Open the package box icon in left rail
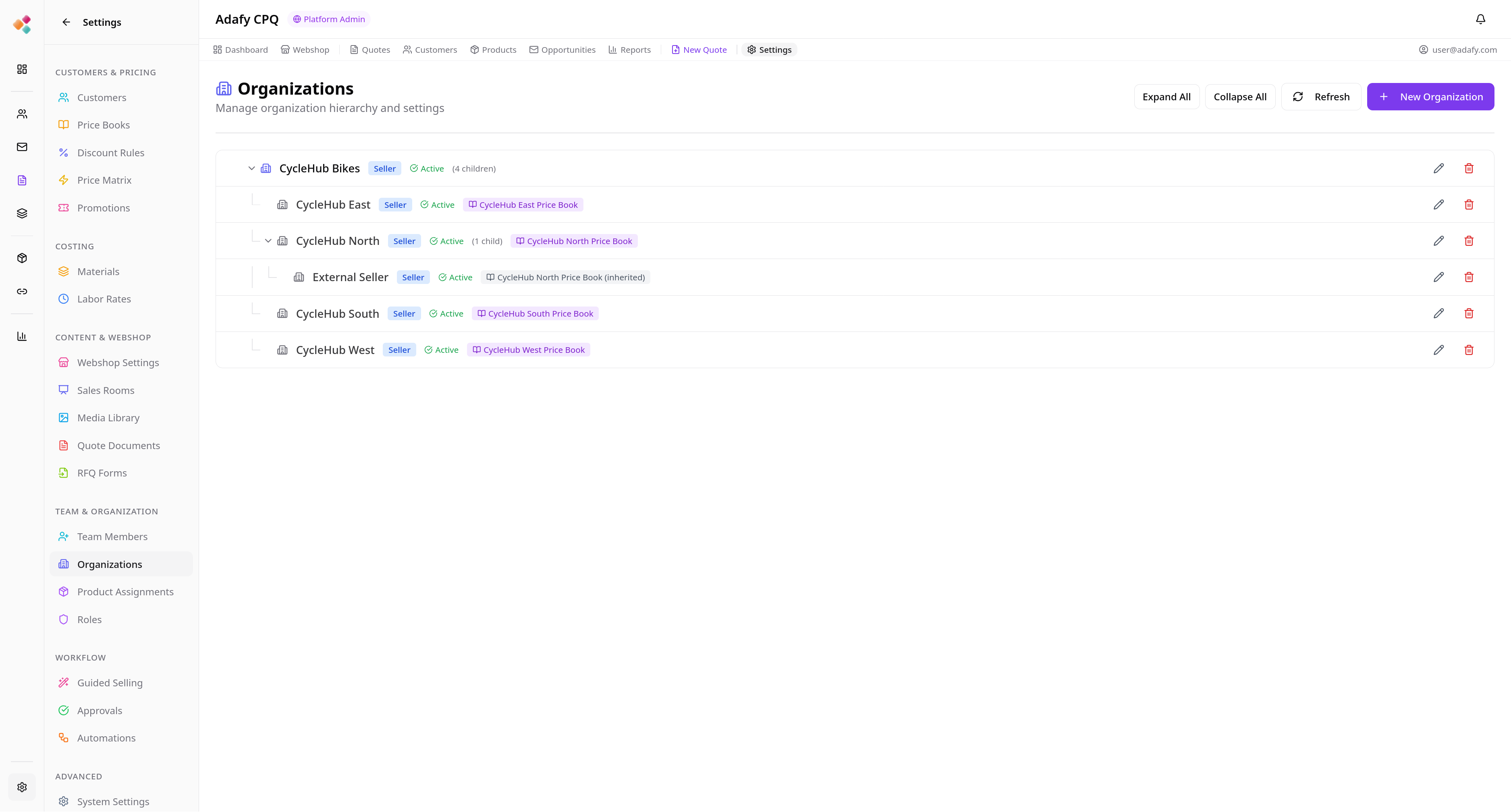Screen dimensions: 1511x812 pyautogui.click(x=22, y=258)
